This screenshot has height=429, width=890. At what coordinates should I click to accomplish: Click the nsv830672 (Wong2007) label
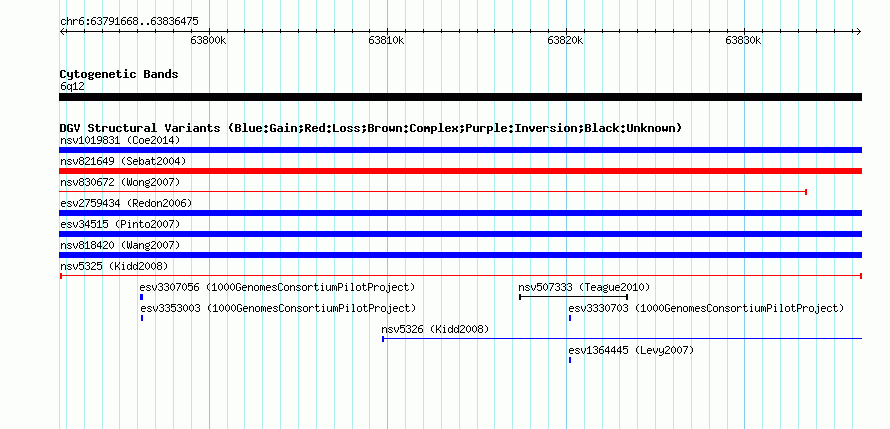120,182
